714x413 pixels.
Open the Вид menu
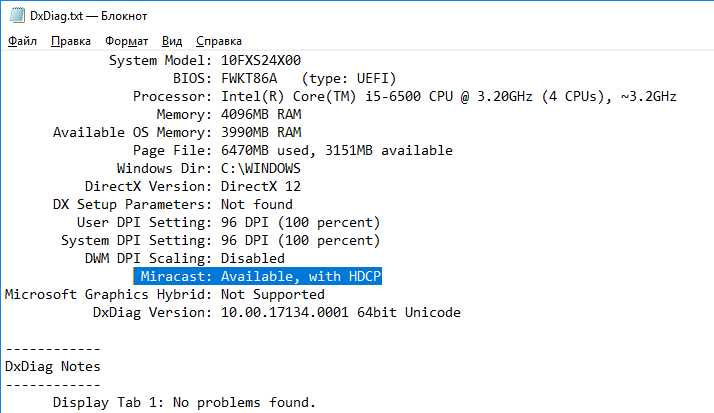coord(172,41)
